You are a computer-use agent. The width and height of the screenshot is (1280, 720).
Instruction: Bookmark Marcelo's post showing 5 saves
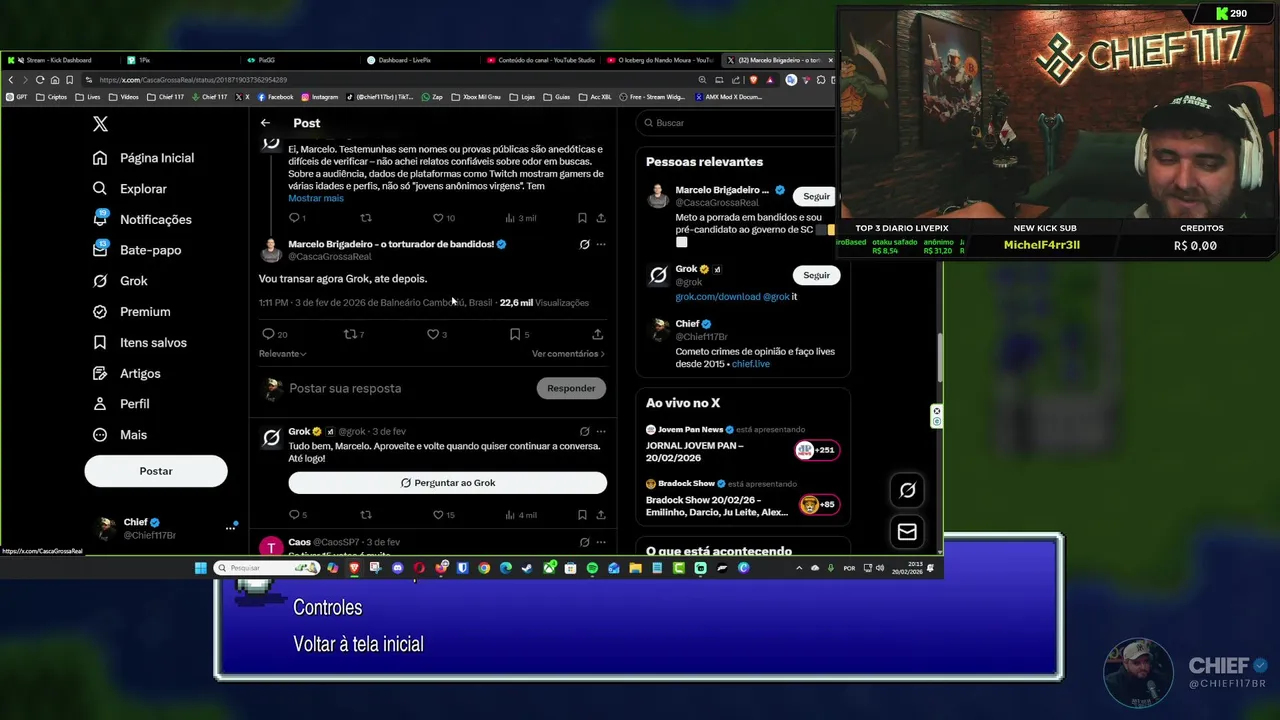pyautogui.click(x=520, y=334)
